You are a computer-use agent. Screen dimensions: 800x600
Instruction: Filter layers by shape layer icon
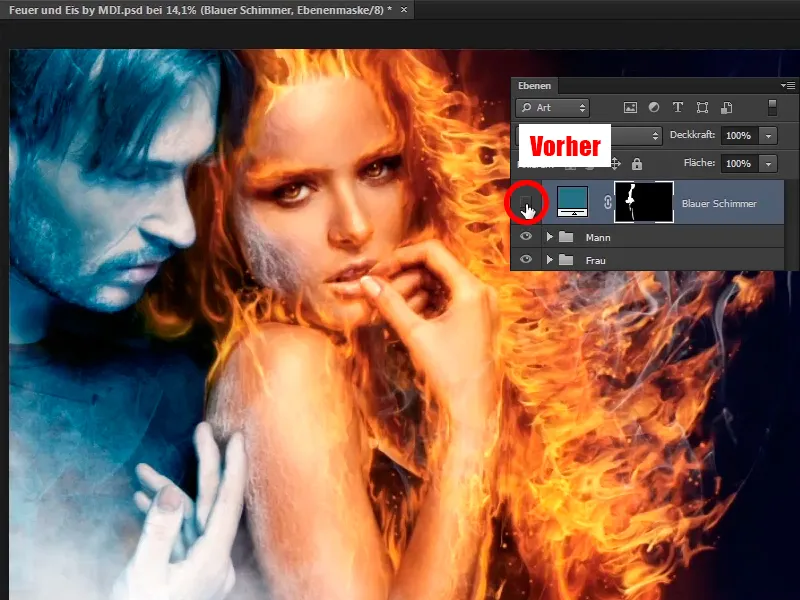point(702,108)
